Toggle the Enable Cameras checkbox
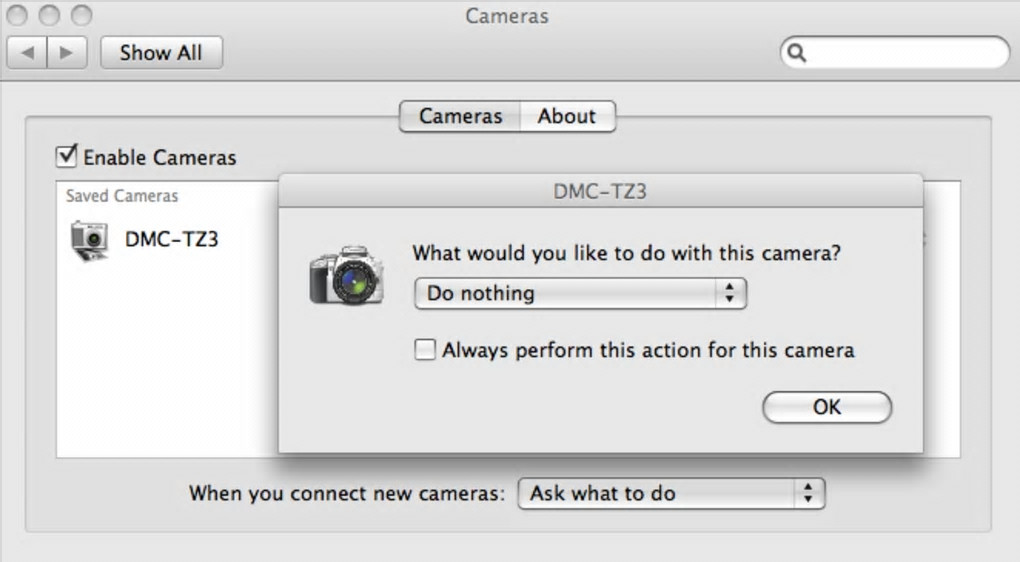This screenshot has height=562, width=1020. (x=67, y=156)
